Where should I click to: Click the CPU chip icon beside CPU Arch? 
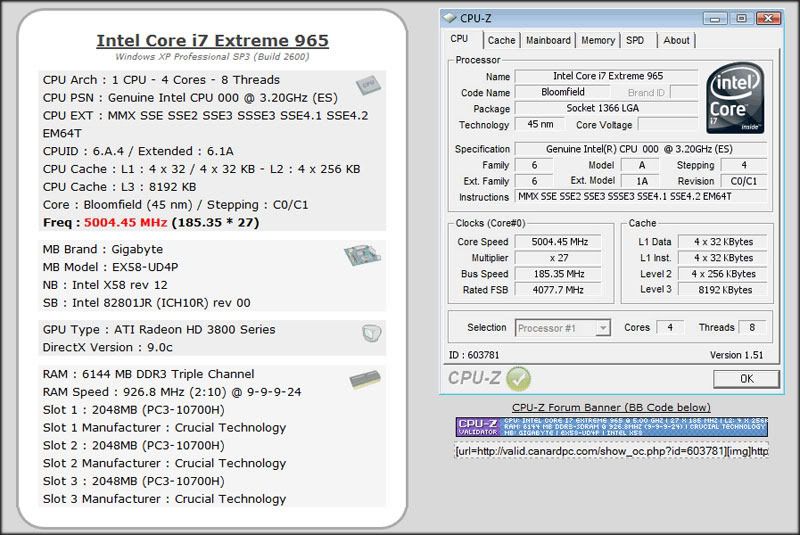click(x=368, y=85)
